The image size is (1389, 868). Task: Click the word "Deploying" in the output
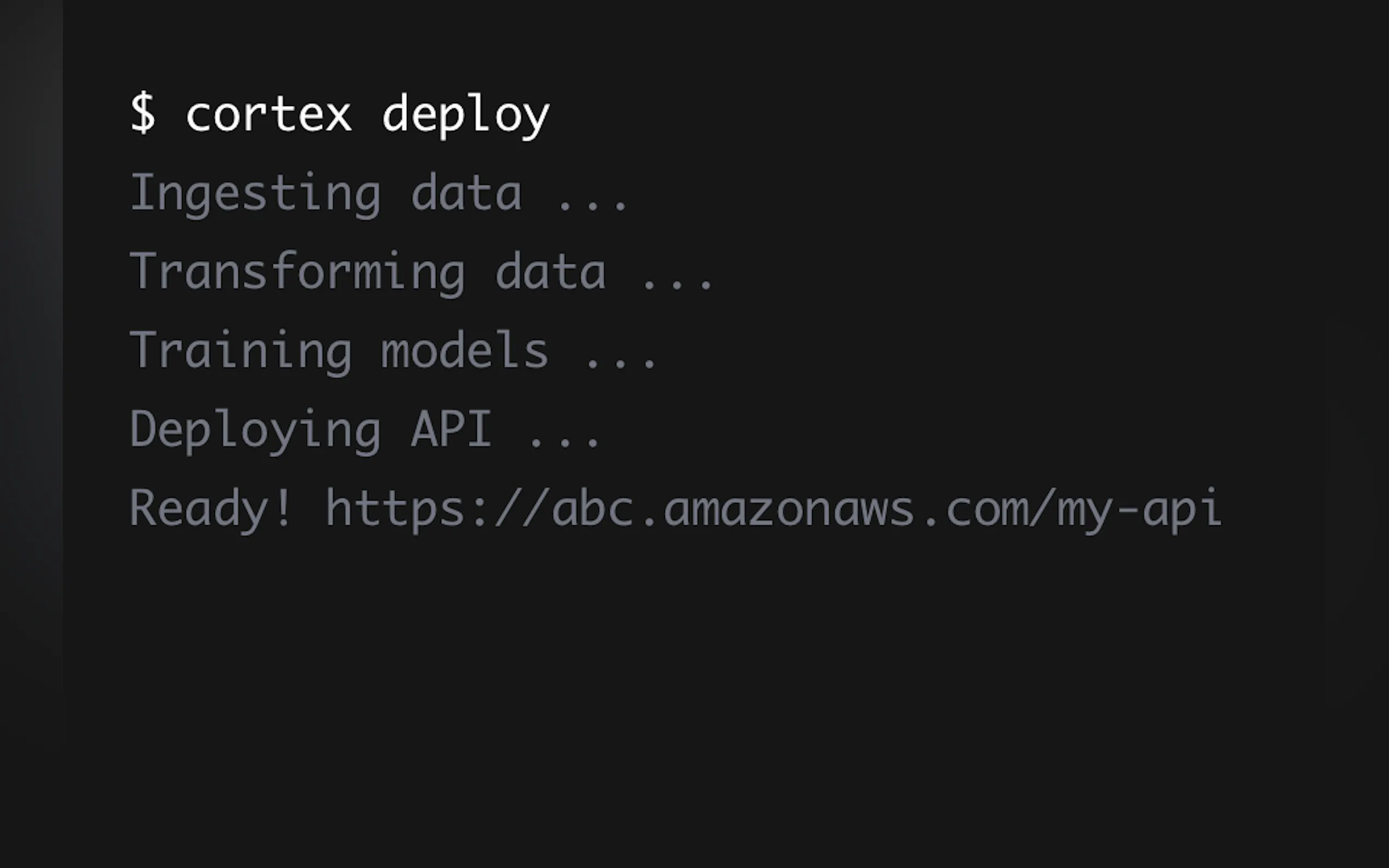[255, 430]
